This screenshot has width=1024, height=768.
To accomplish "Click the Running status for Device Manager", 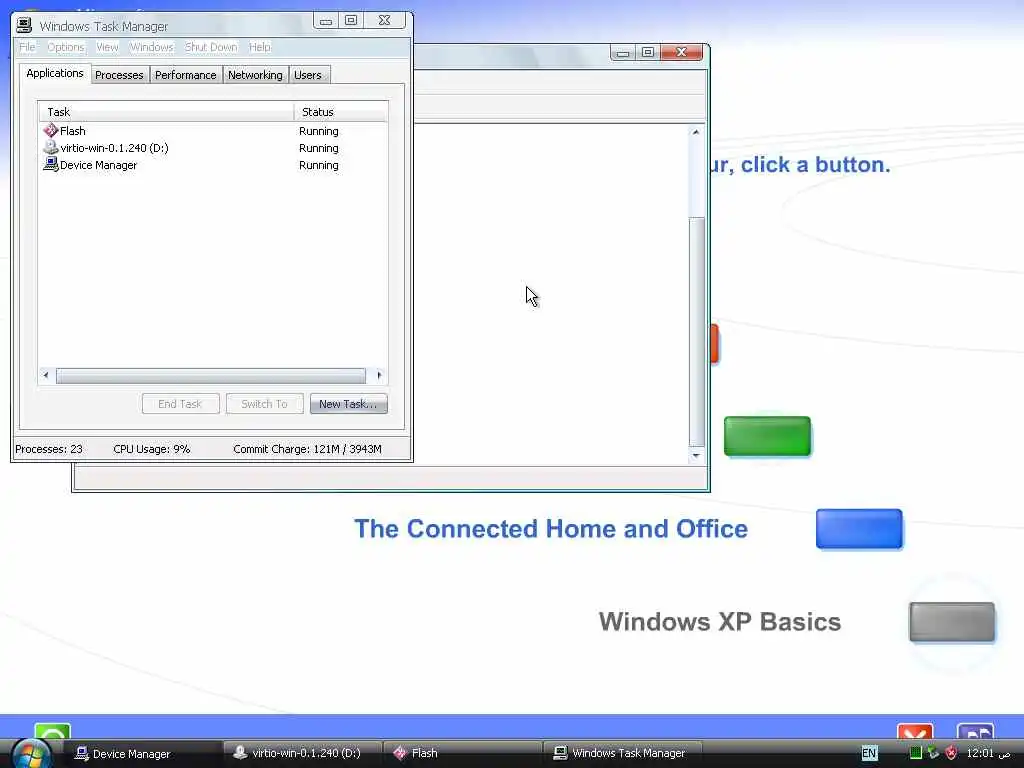I will coord(319,165).
